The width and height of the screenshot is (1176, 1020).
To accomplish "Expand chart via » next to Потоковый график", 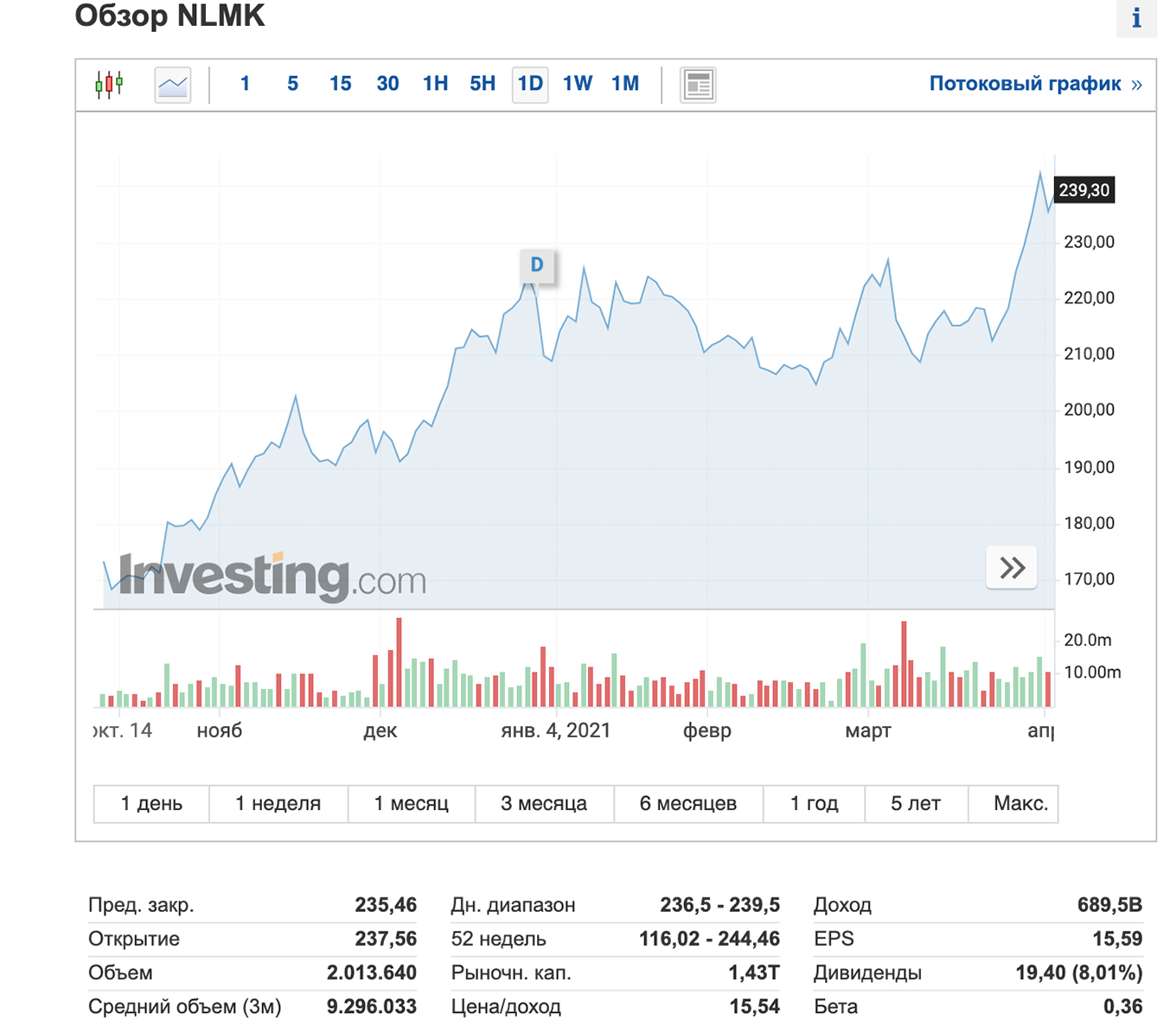I will click(x=1137, y=85).
